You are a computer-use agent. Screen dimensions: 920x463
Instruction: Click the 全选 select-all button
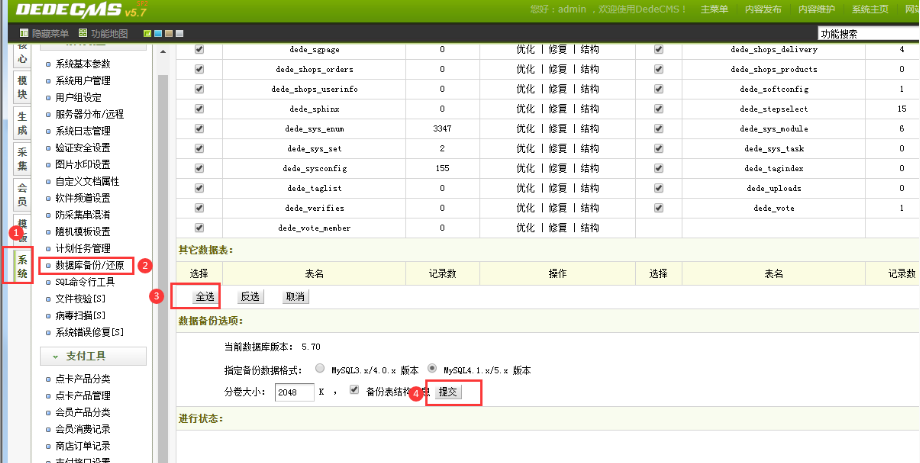coord(204,296)
